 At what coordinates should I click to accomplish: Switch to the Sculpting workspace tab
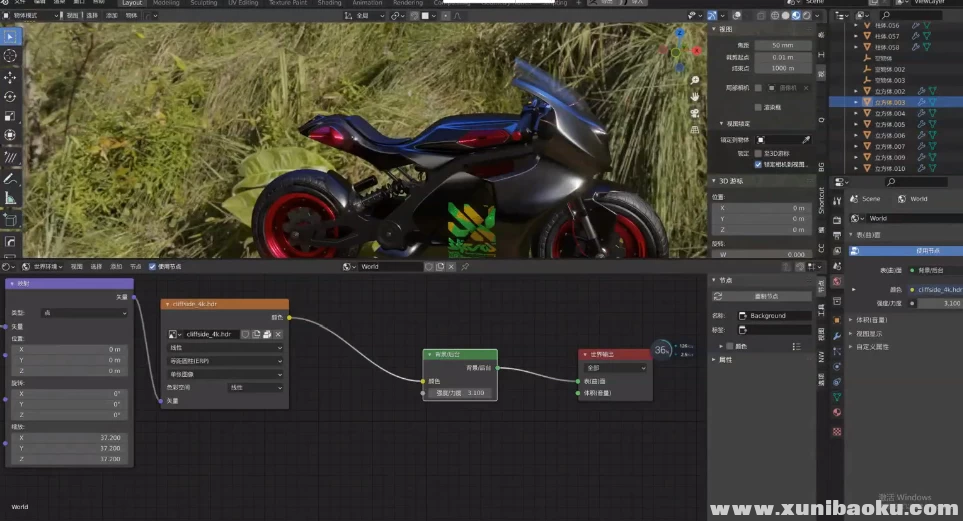pyautogui.click(x=203, y=3)
